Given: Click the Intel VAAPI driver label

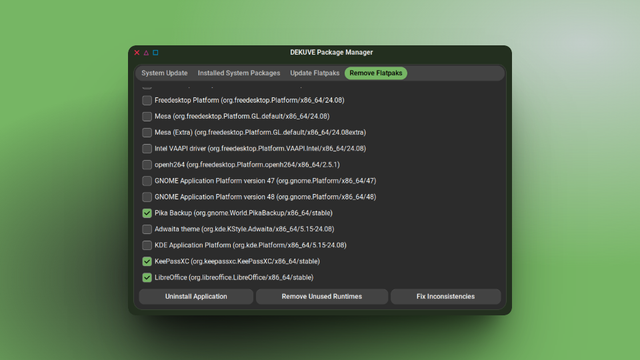Looking at the screenshot, I should 260,148.
